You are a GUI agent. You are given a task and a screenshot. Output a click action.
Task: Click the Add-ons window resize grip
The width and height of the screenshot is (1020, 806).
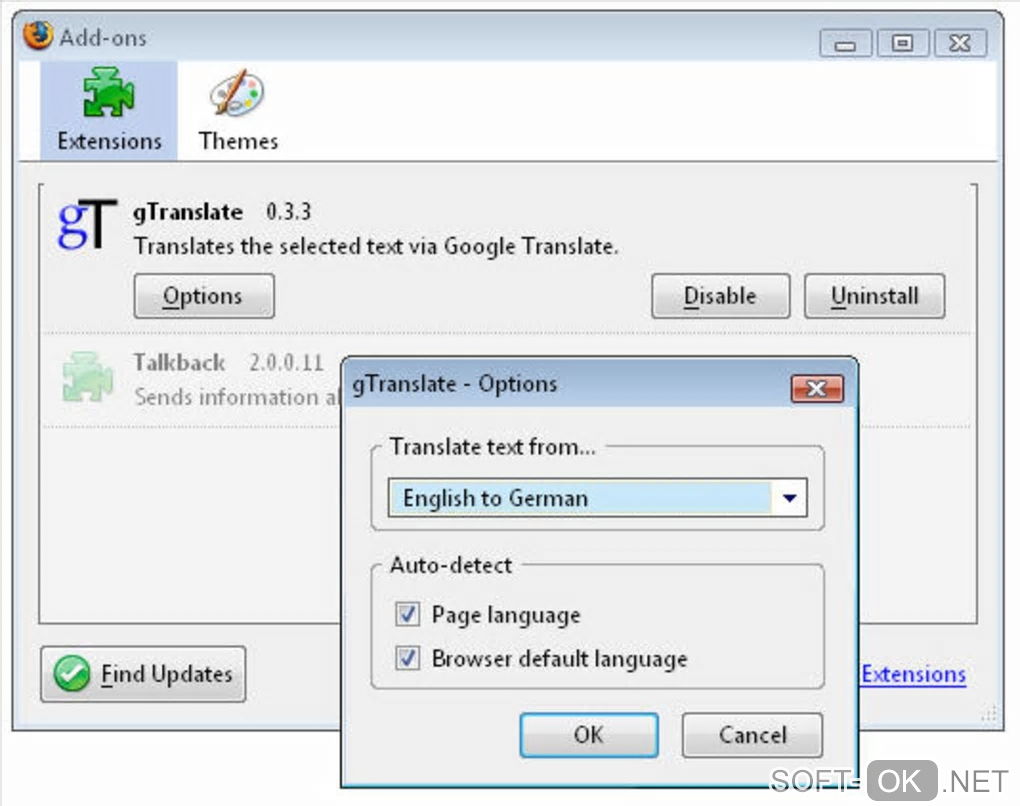[x=989, y=714]
